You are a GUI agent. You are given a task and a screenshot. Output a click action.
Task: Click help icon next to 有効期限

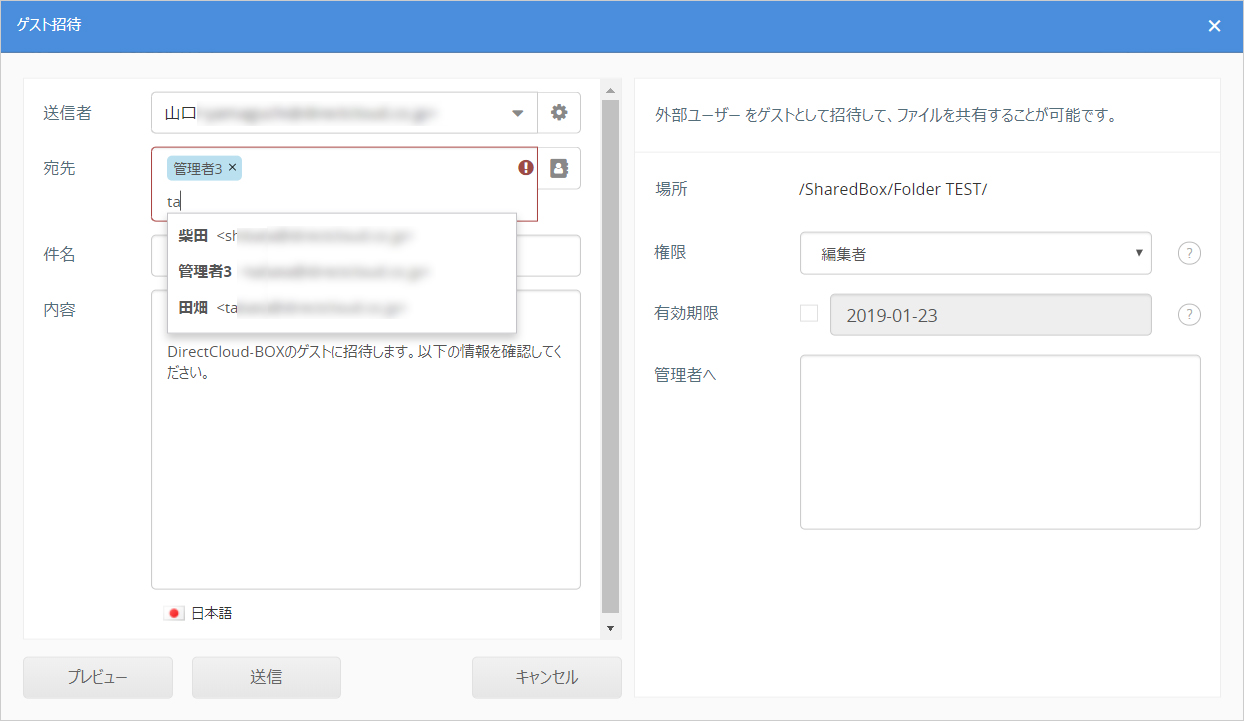pyautogui.click(x=1188, y=314)
